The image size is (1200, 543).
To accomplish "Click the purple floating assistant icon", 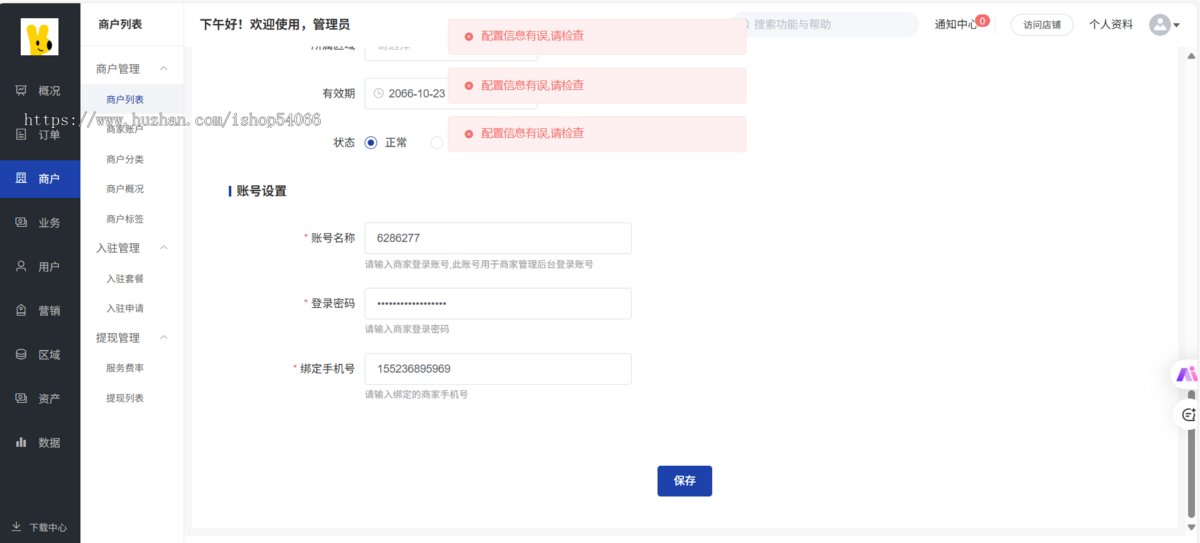I will (1187, 374).
